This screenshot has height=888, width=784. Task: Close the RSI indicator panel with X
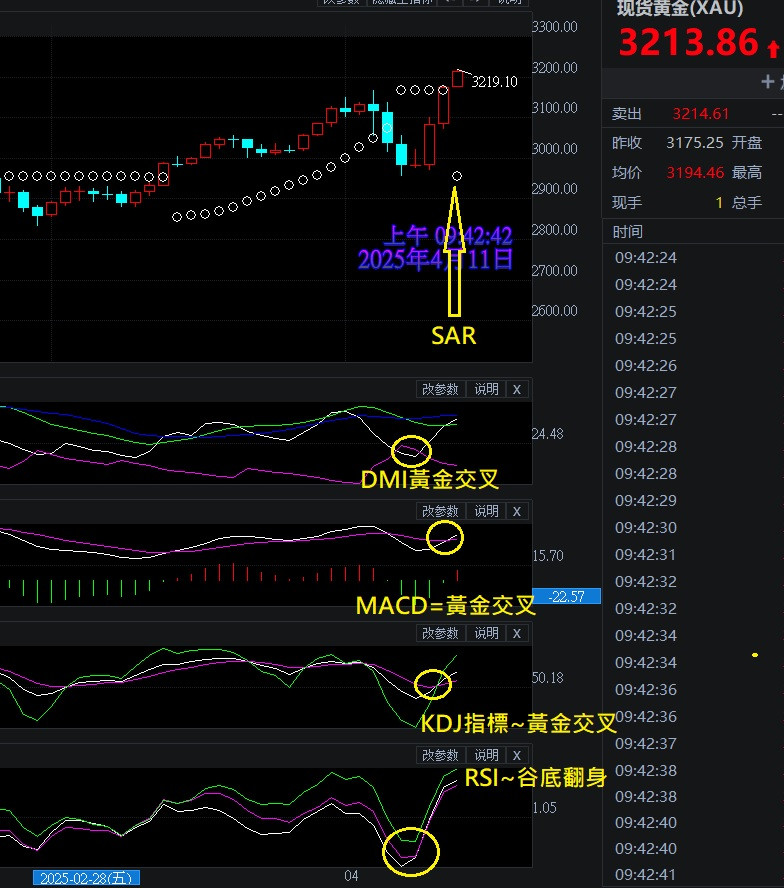point(516,755)
